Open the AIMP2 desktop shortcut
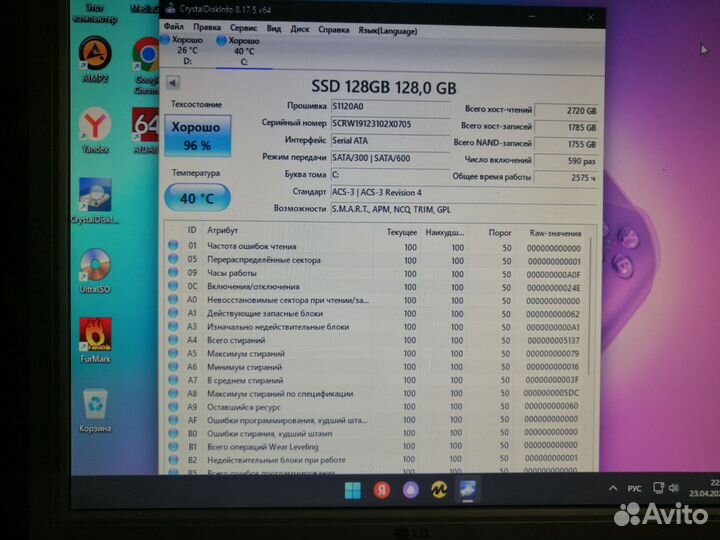The width and height of the screenshot is (720, 540). 95,56
